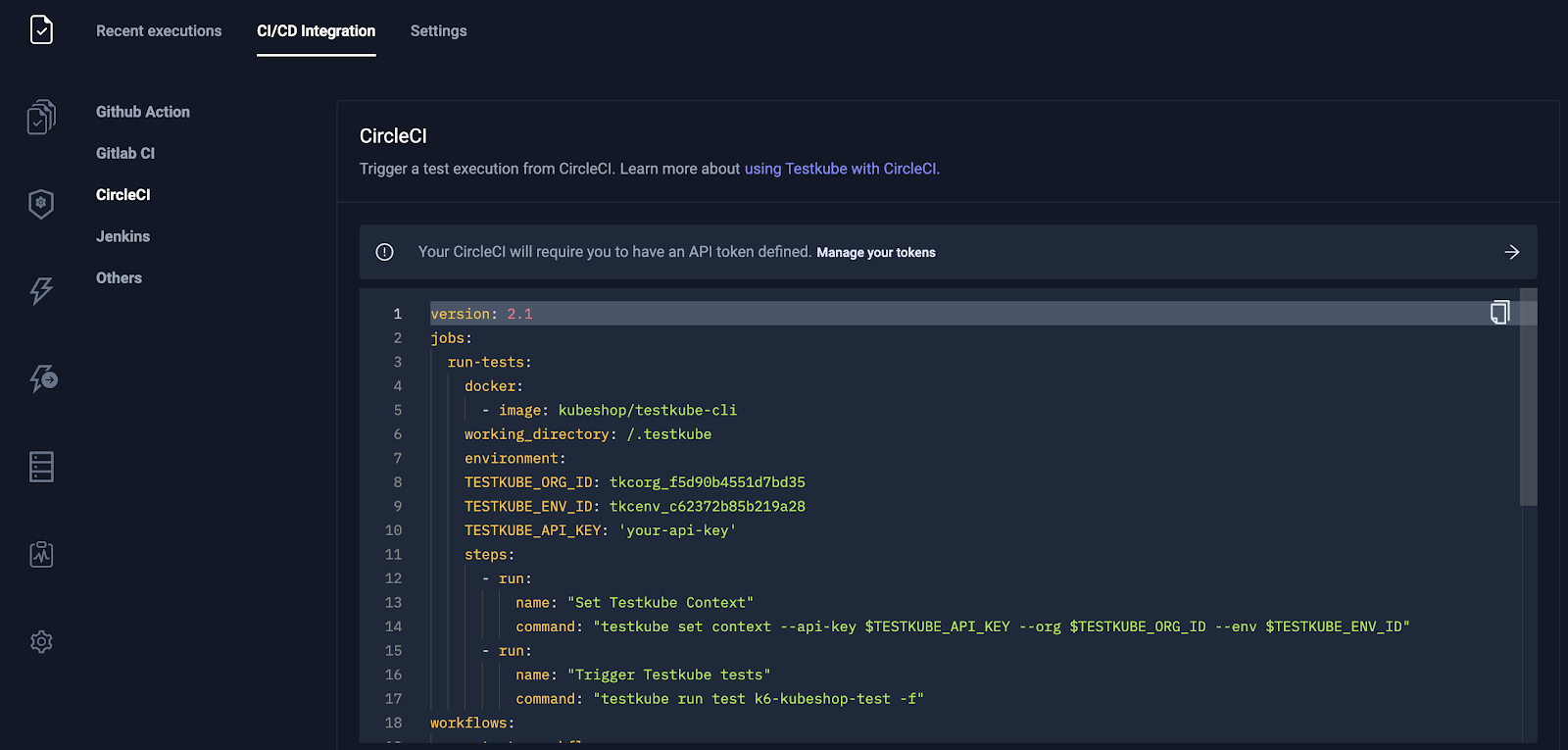Click the arrow in the API token banner

1512,252
